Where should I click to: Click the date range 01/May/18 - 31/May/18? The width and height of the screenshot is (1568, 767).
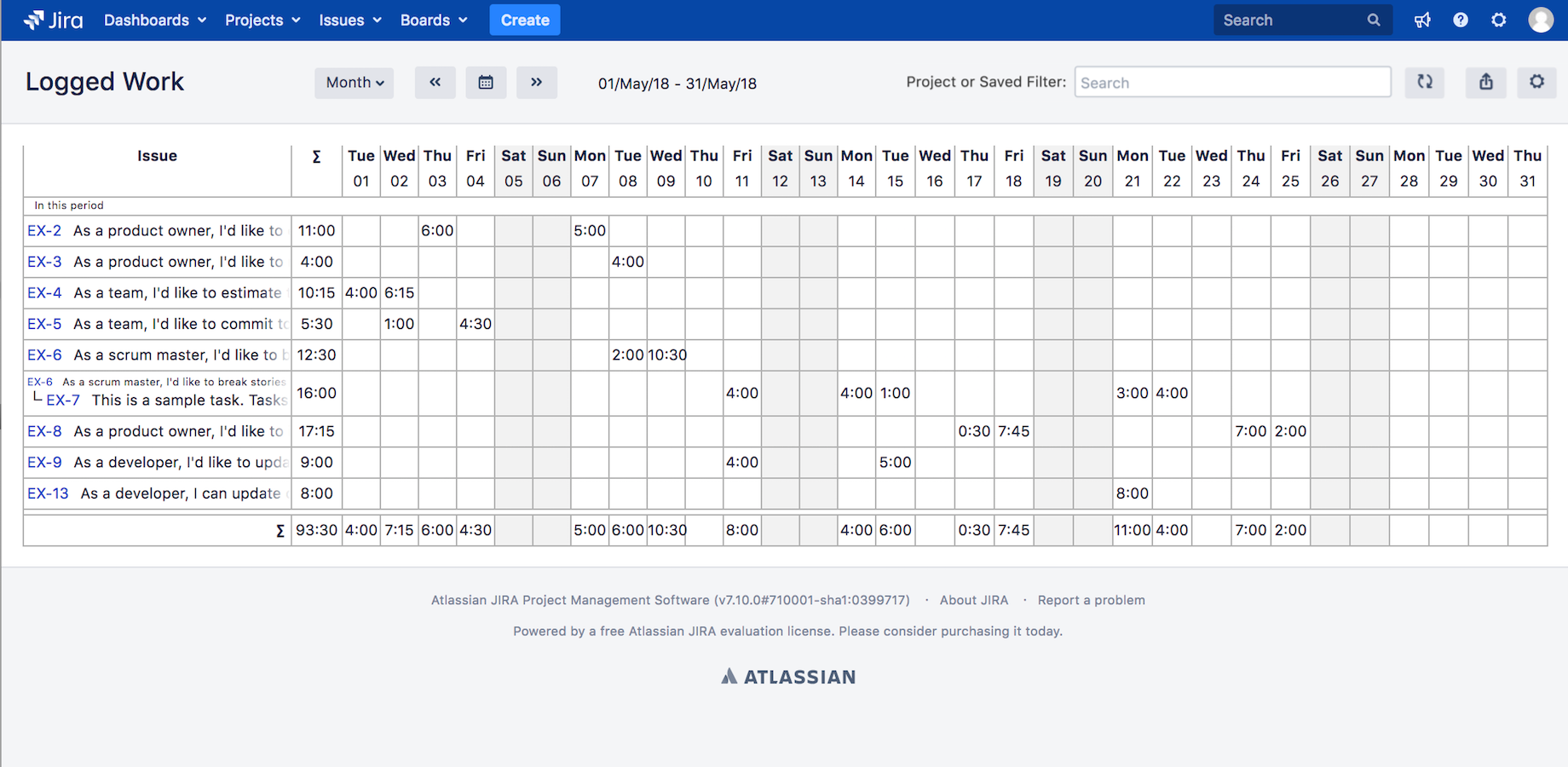pyautogui.click(x=677, y=84)
